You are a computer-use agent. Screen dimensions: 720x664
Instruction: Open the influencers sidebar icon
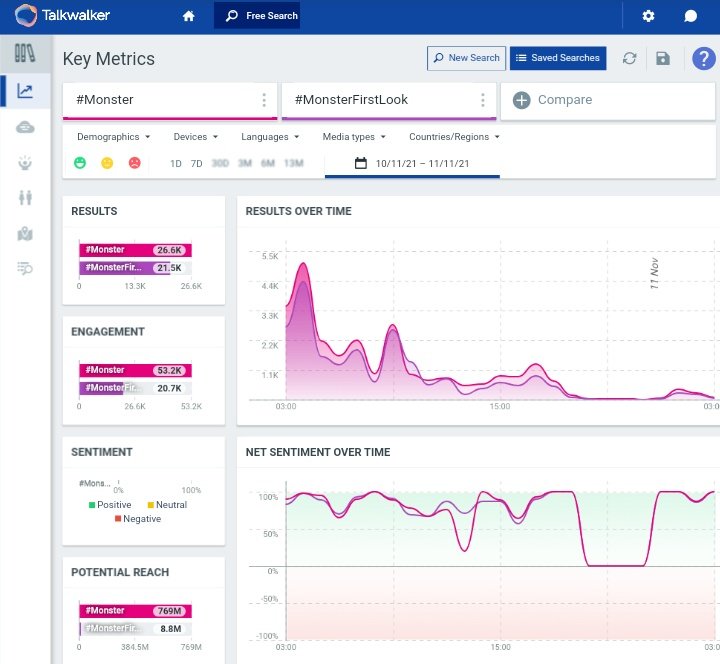click(25, 163)
